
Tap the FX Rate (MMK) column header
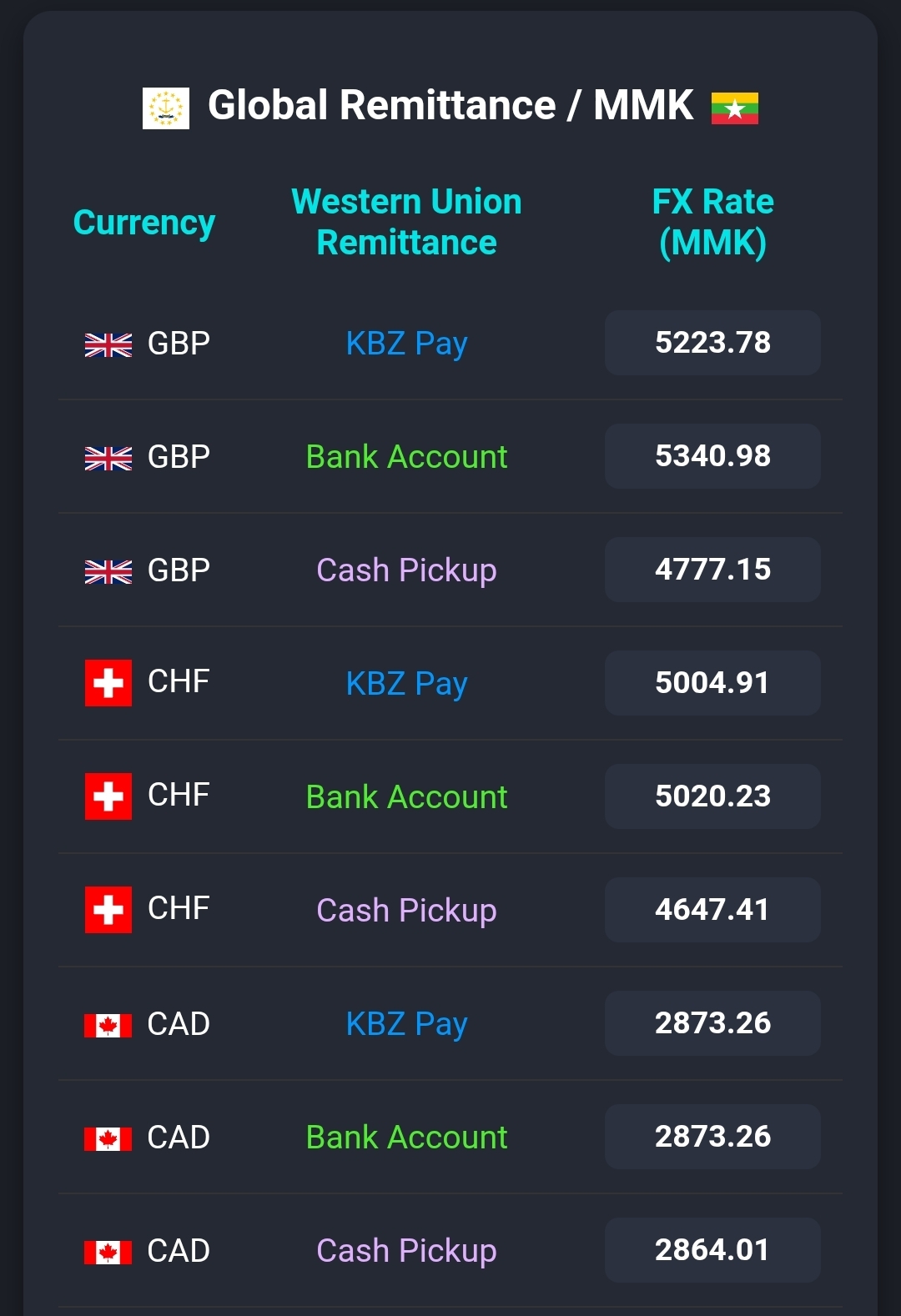(x=712, y=222)
